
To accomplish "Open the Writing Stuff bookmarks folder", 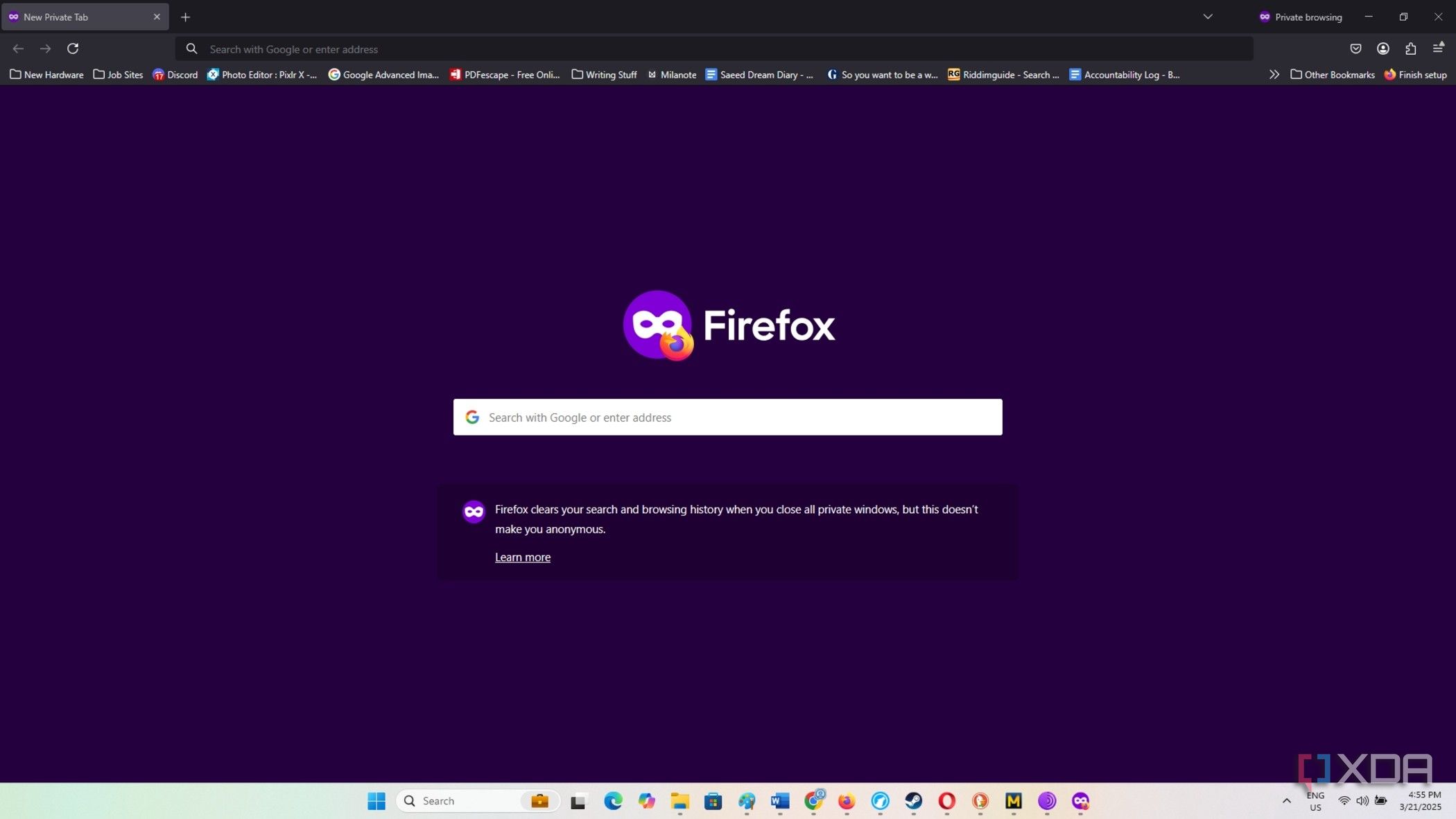I will point(604,74).
